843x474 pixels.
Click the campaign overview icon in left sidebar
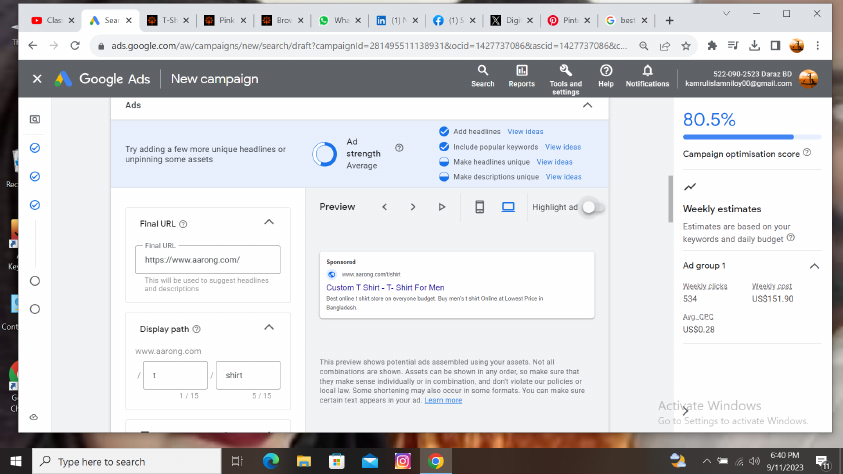(x=35, y=119)
